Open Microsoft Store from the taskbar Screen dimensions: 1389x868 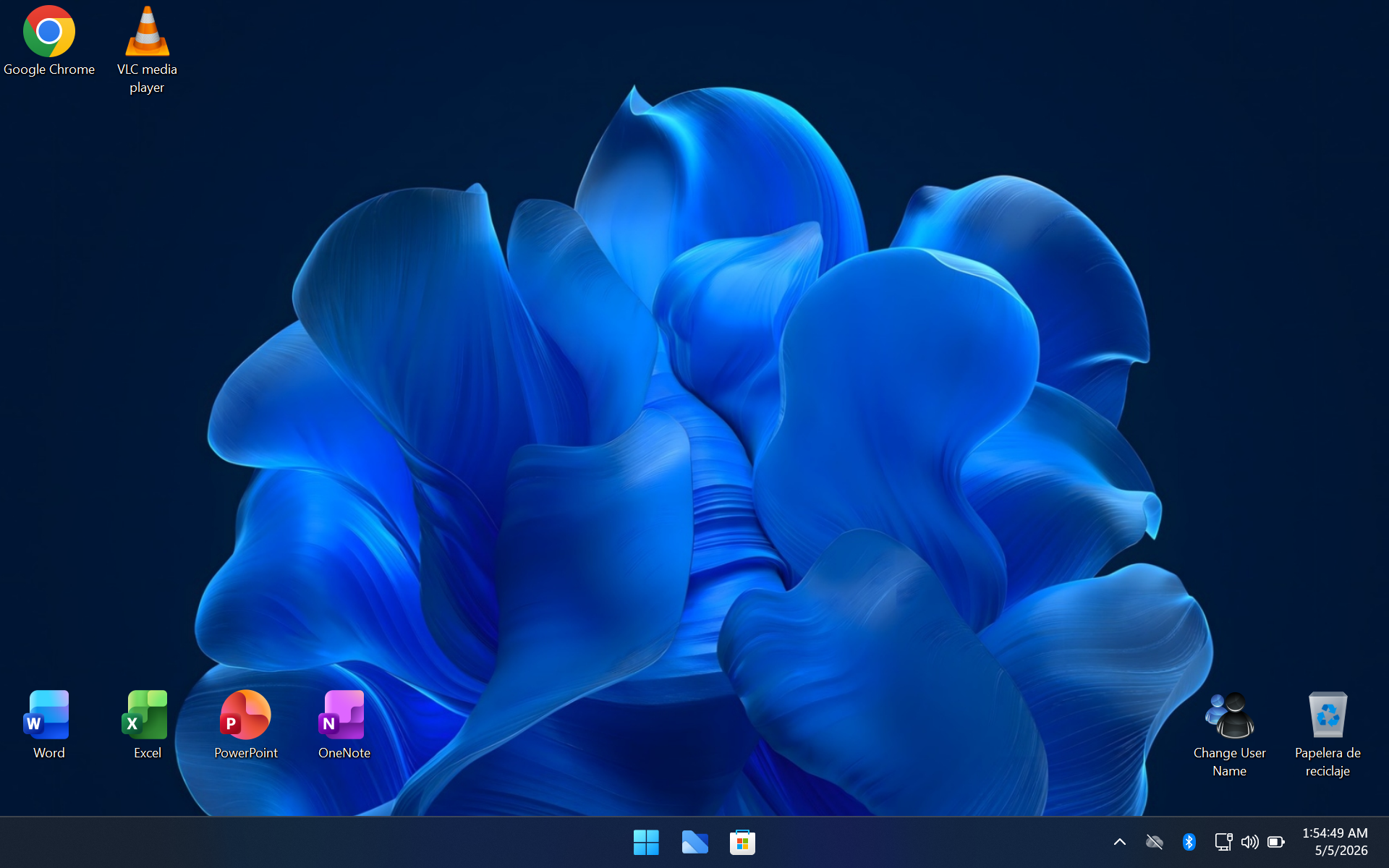(x=742, y=842)
